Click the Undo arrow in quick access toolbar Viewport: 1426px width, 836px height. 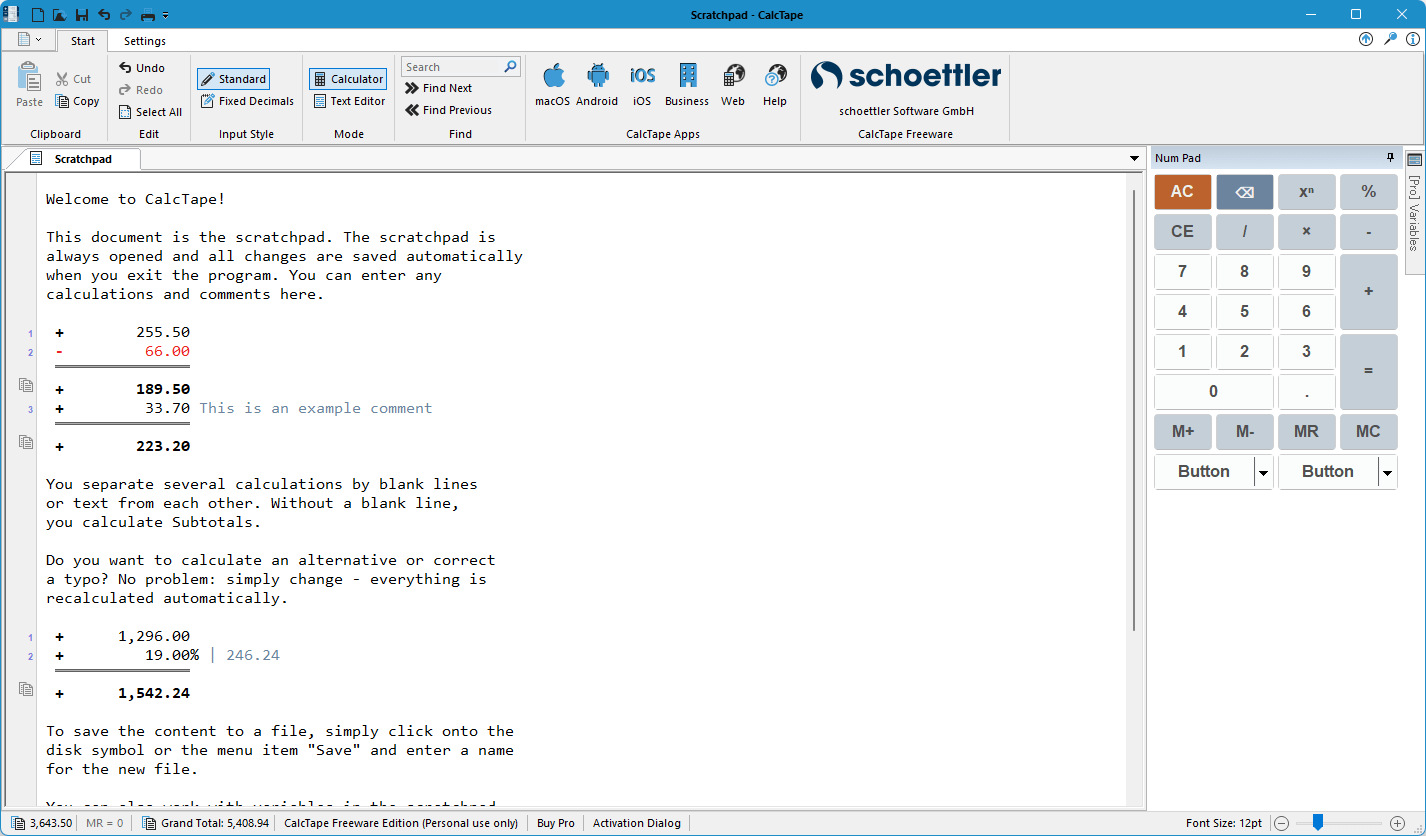click(x=104, y=15)
